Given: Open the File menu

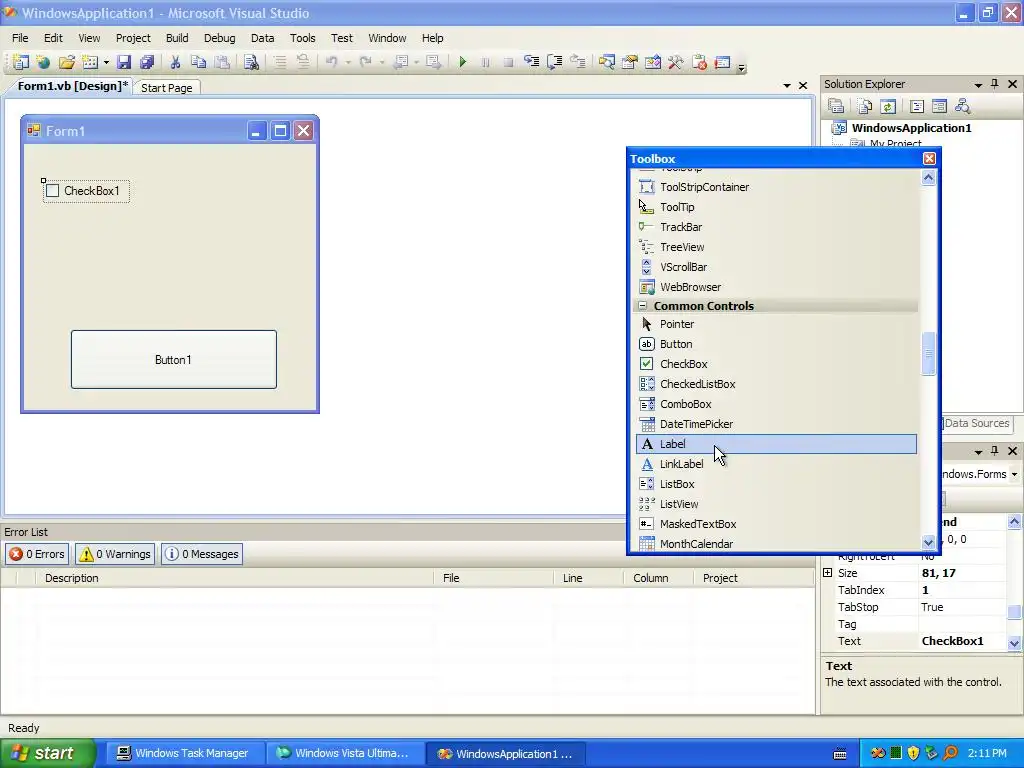Looking at the screenshot, I should pyautogui.click(x=20, y=38).
